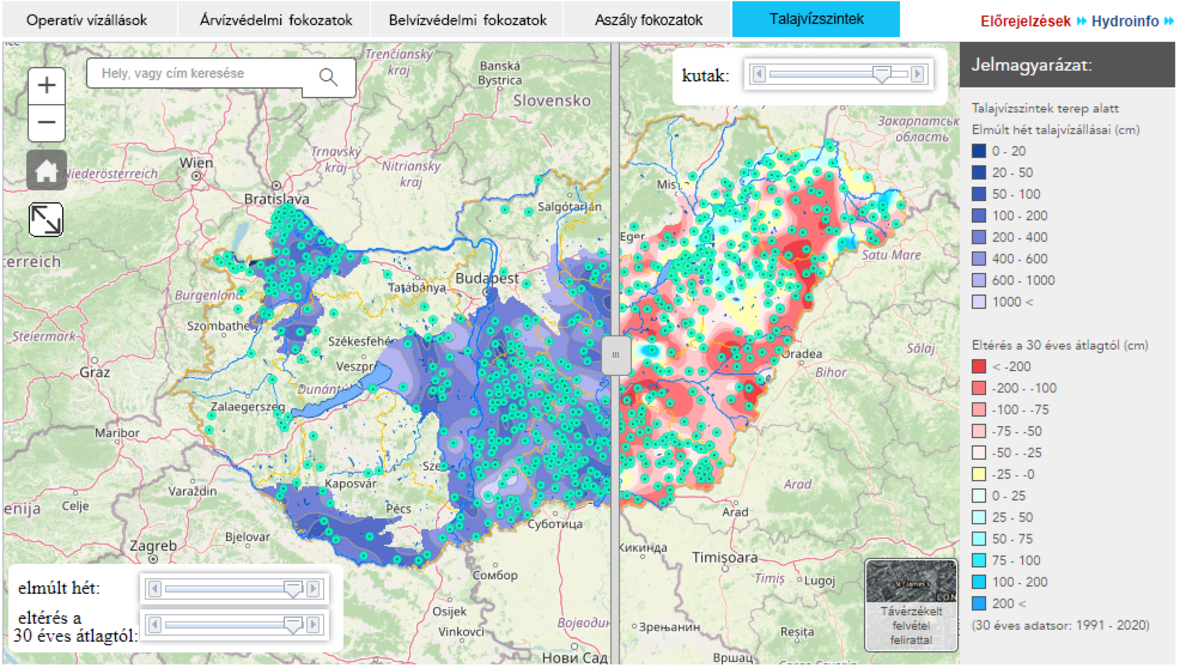Click the zoom out minus button
The image size is (1180, 668).
pos(46,124)
